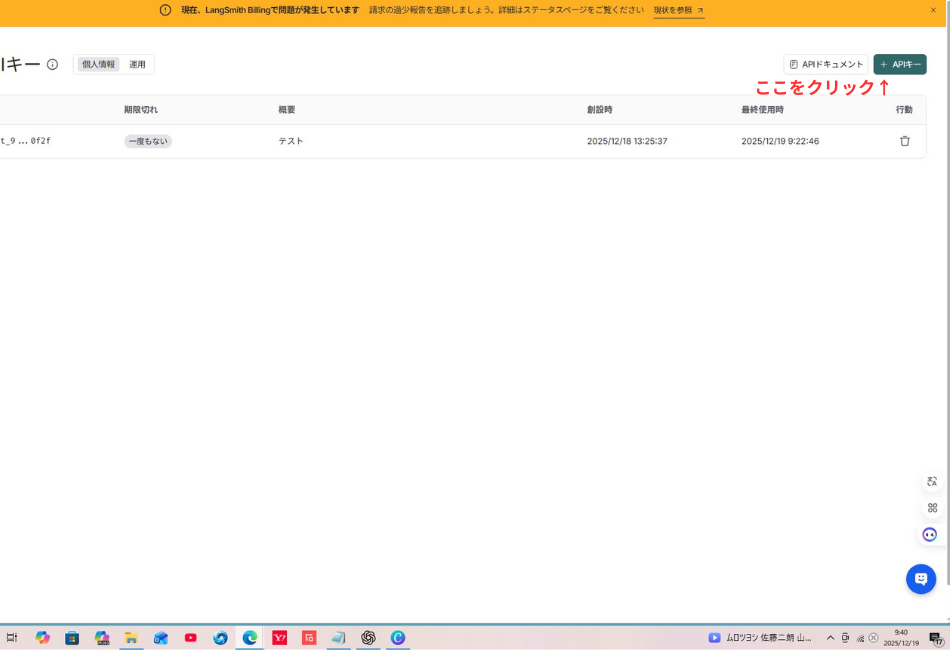Resume ムロツヨシ media playback in taskbar
This screenshot has height=650, width=950.
point(714,637)
